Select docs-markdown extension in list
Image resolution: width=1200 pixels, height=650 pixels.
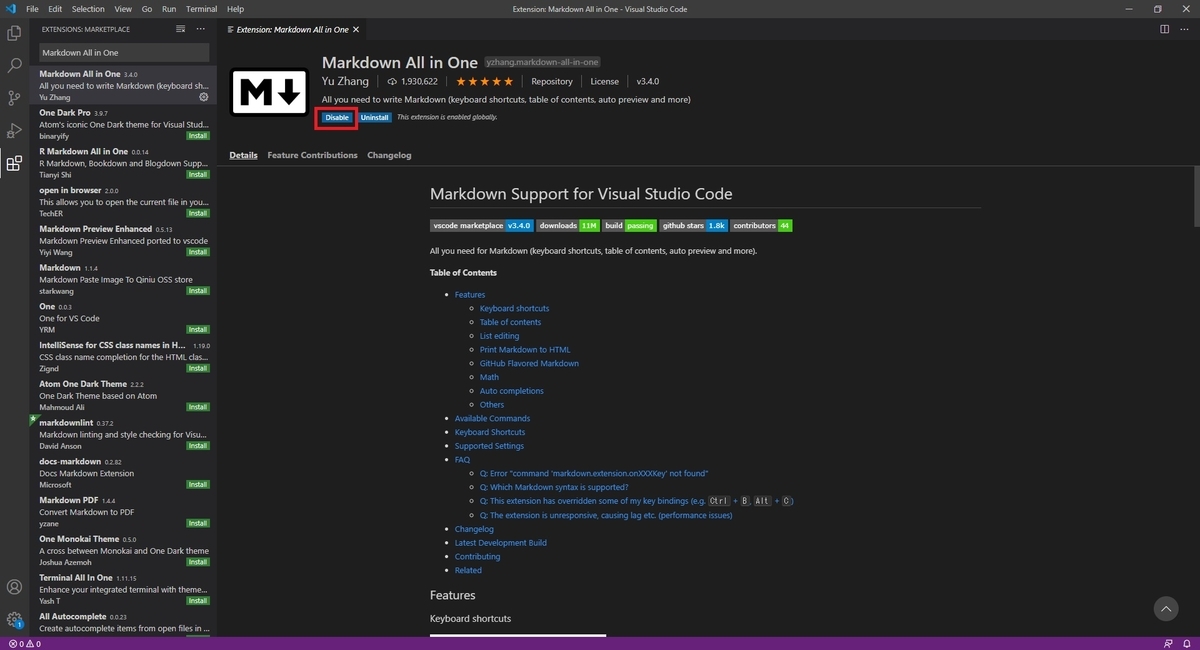[124, 473]
